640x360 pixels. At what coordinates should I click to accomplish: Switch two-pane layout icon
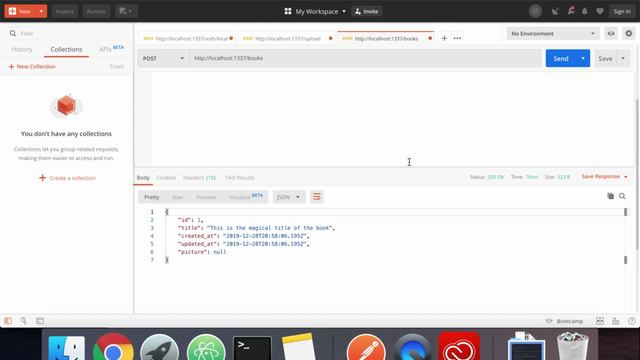coord(600,321)
